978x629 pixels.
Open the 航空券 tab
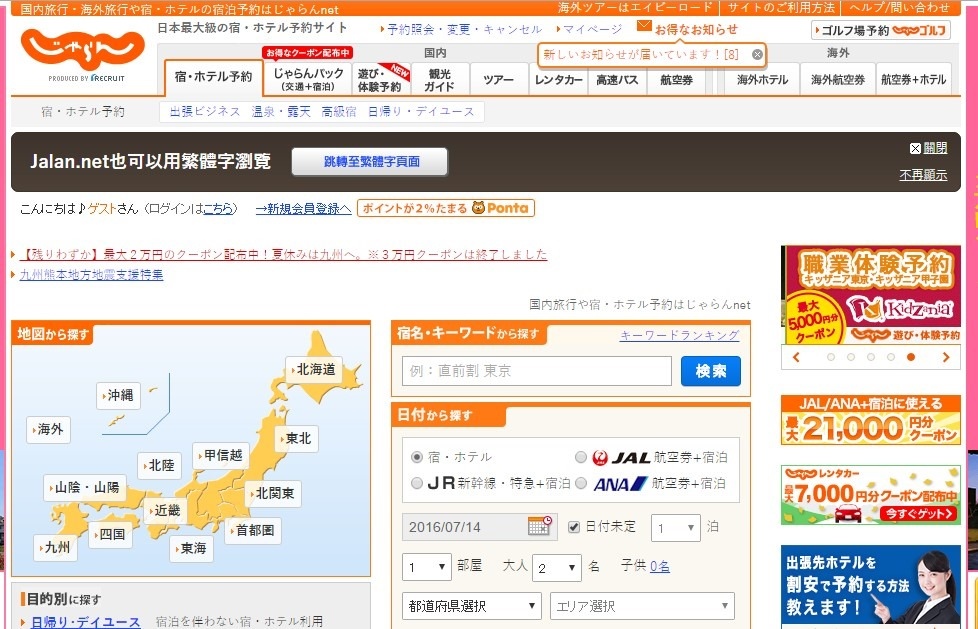[x=676, y=79]
